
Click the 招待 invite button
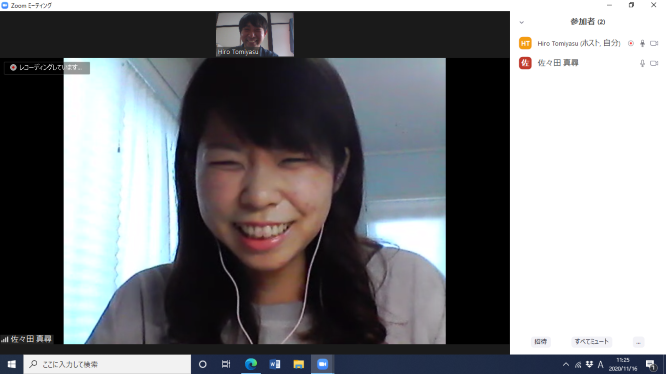click(541, 342)
